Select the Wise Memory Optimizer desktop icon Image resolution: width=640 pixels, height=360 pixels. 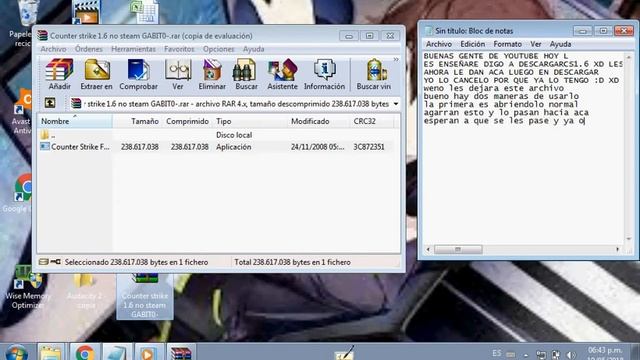coord(27,287)
